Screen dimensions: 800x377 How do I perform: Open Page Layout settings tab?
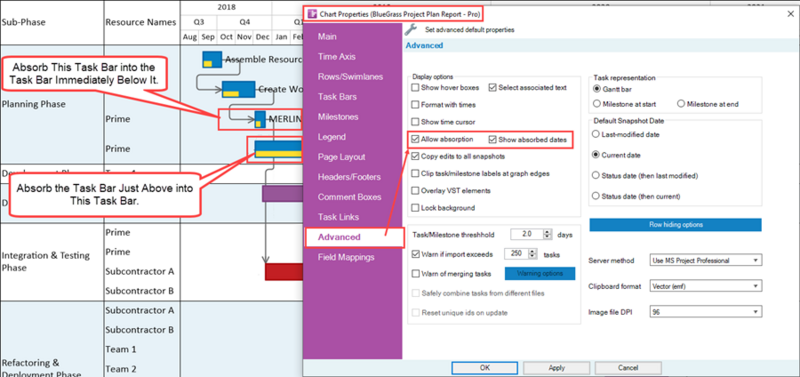(x=341, y=157)
